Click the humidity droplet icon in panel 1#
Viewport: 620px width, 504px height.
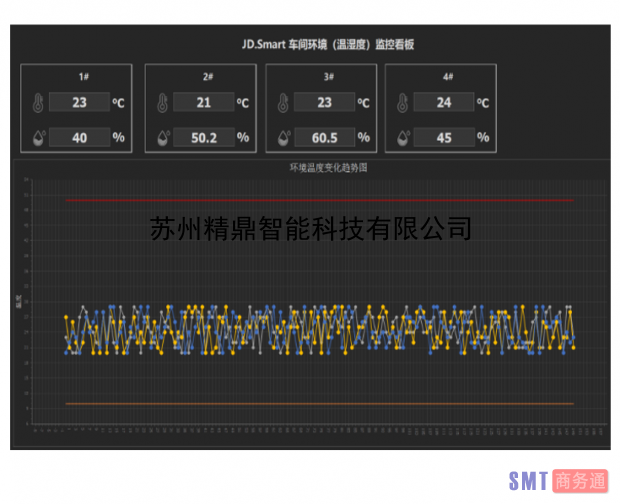point(37,138)
